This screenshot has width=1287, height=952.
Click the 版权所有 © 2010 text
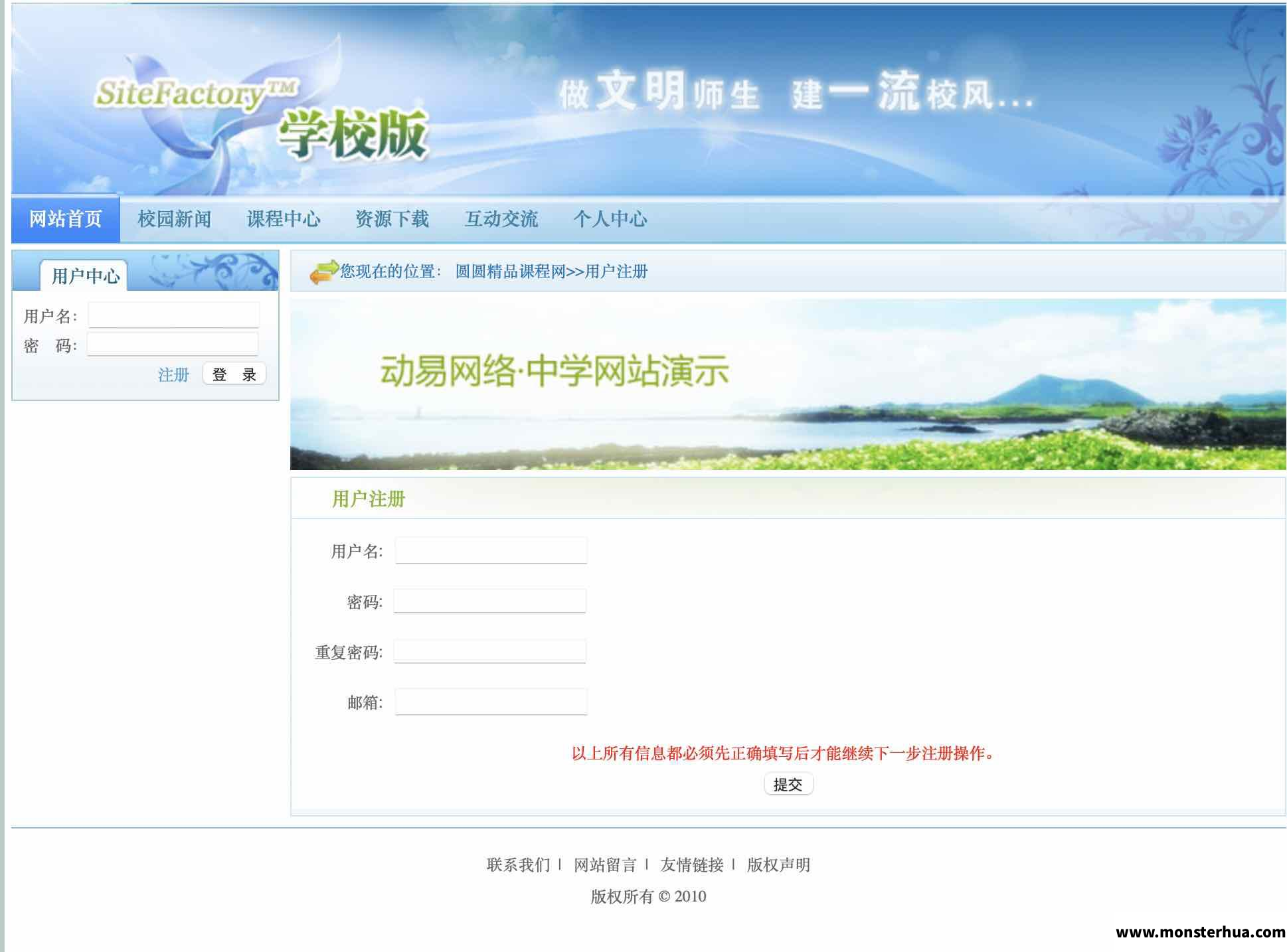click(x=648, y=896)
